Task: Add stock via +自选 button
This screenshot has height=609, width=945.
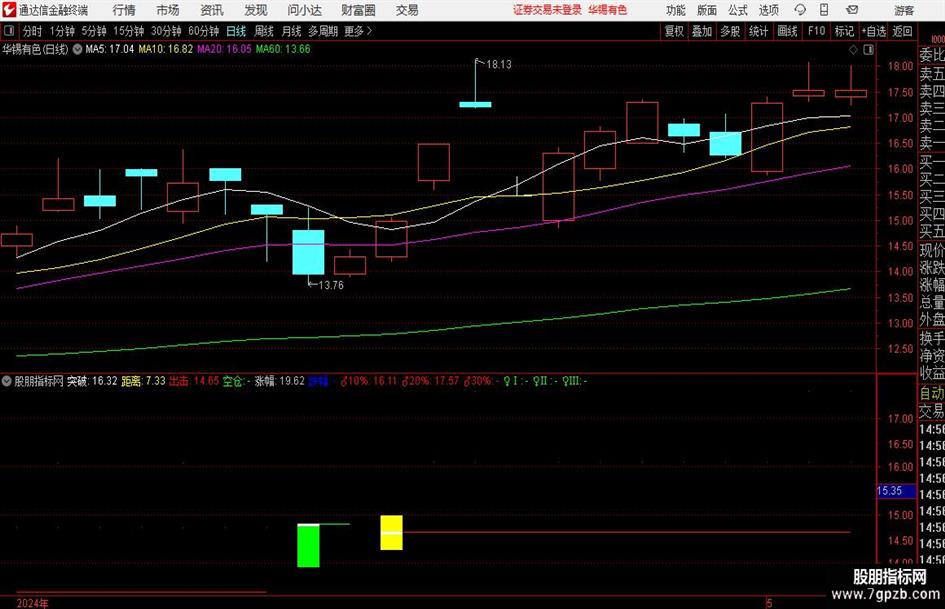Action: (x=873, y=31)
